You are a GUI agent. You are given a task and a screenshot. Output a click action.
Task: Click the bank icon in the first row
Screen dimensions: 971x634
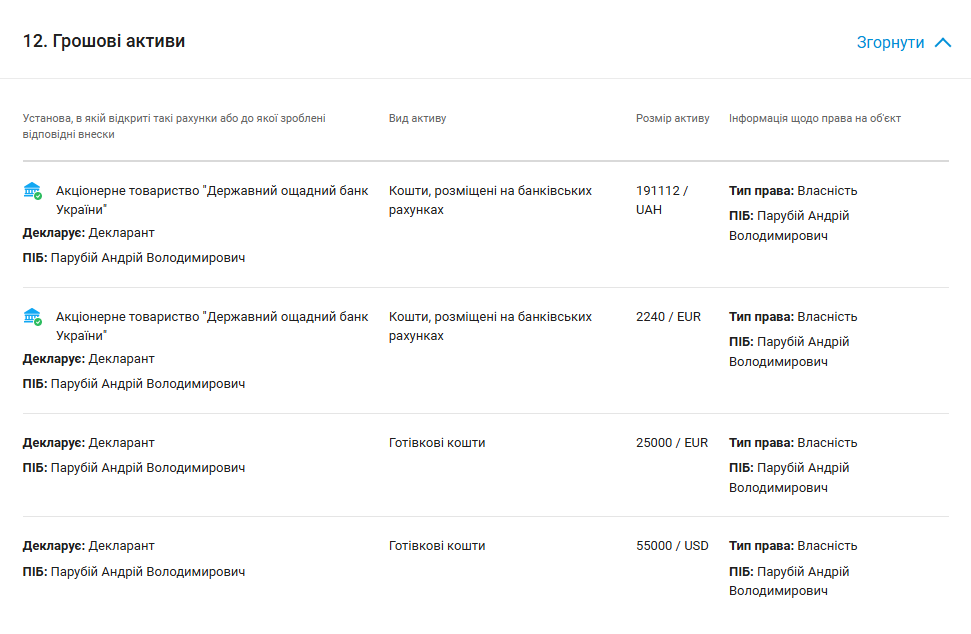point(33,191)
